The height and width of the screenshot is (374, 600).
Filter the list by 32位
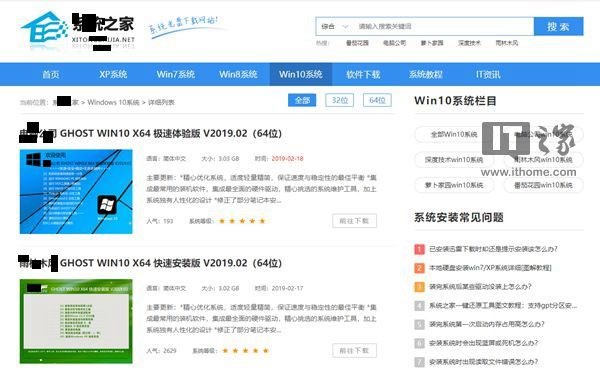pos(339,100)
